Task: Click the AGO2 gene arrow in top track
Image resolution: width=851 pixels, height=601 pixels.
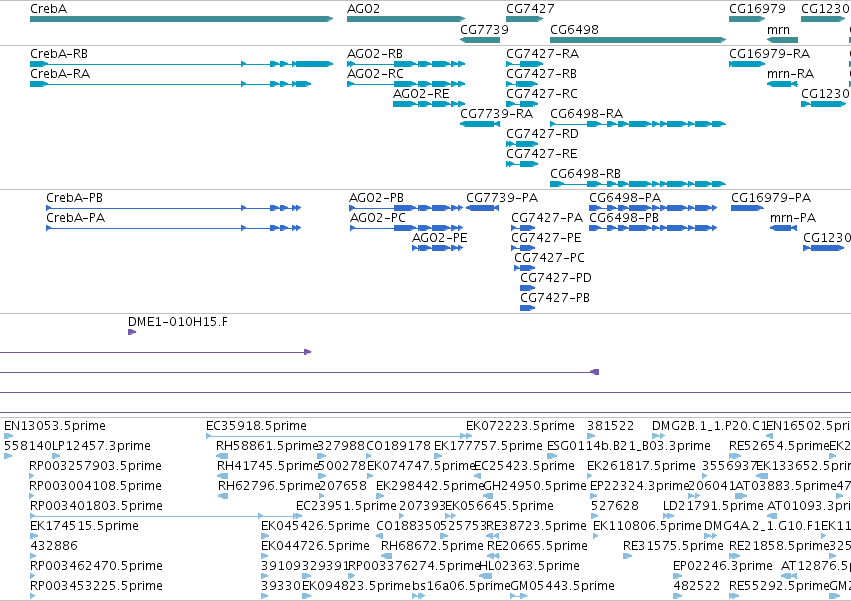Action: [x=406, y=19]
